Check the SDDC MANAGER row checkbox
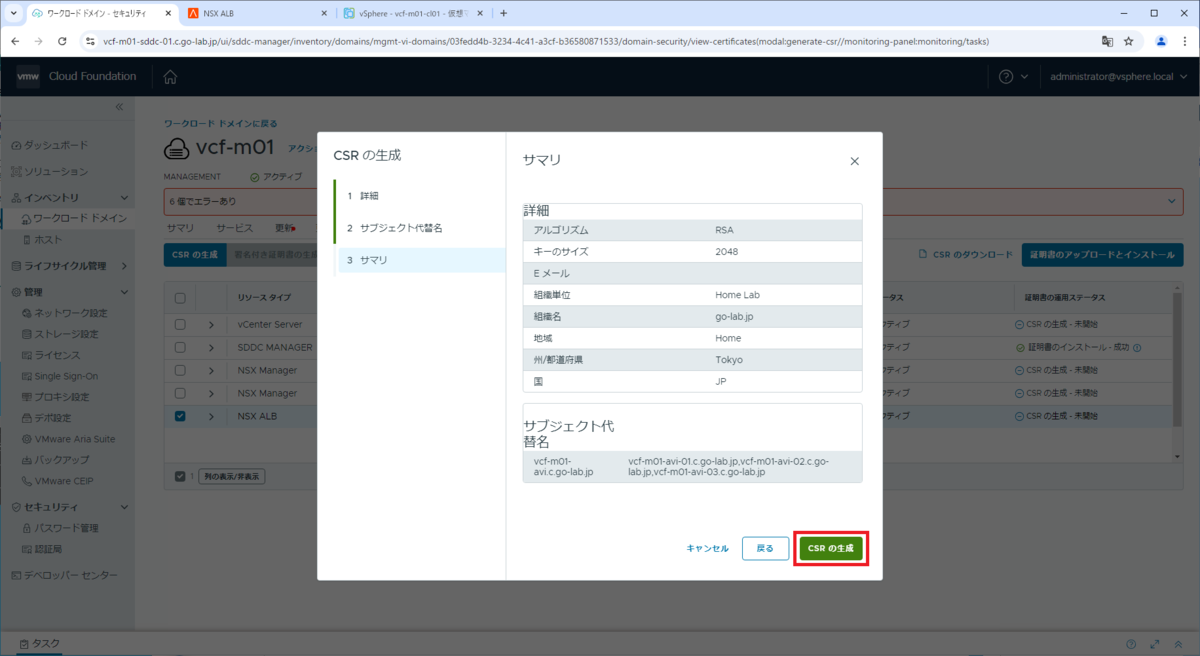The image size is (1200, 656). pos(180,347)
